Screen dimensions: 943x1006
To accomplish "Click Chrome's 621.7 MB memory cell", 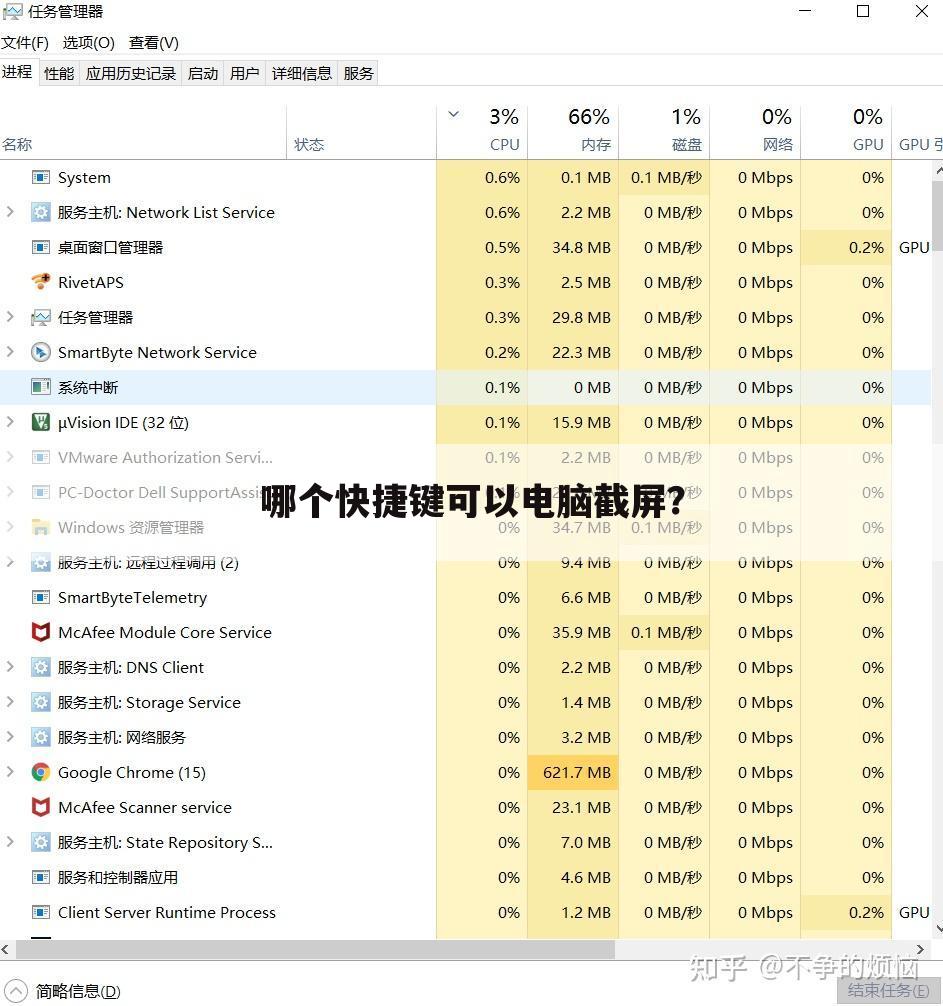I will coord(573,772).
